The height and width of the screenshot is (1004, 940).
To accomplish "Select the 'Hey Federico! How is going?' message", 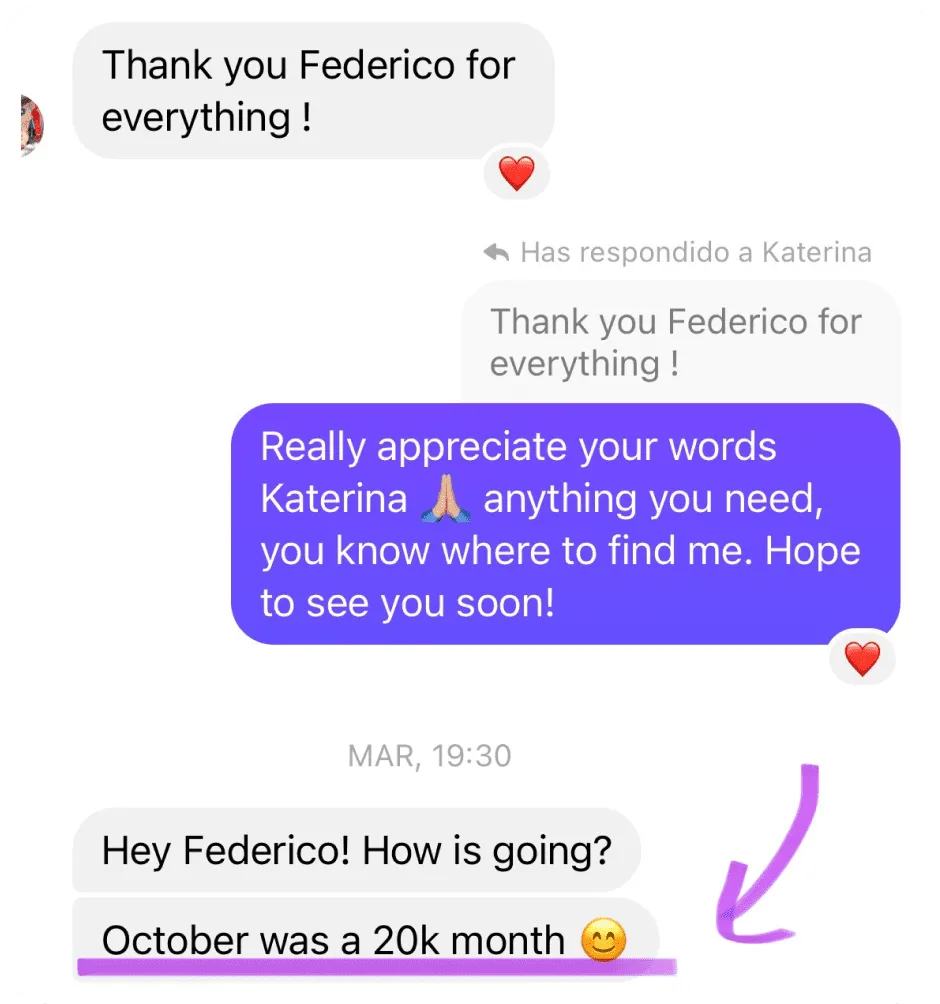I will point(357,850).
